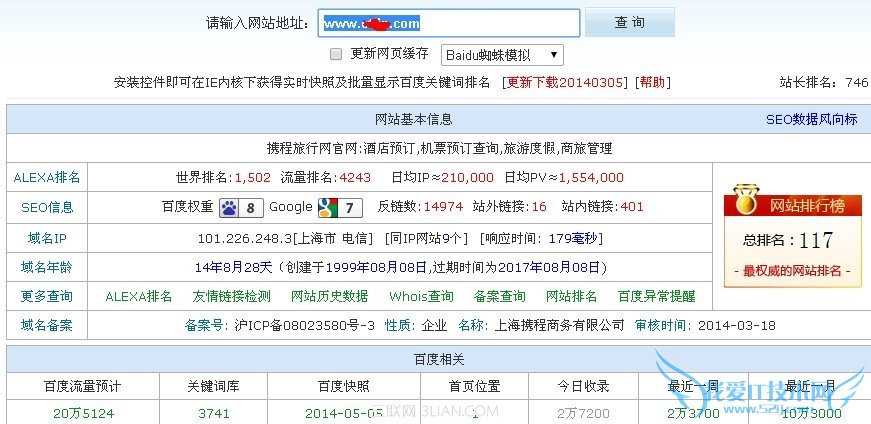
Task: Click the Baidu traffic estimate 20万5124
Action: [83, 413]
